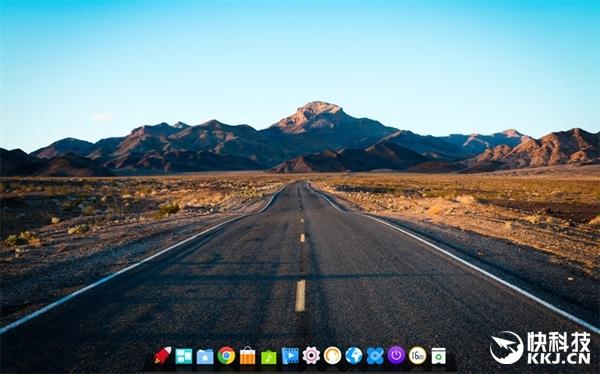Click the round clock icon showing 16

coord(417,356)
